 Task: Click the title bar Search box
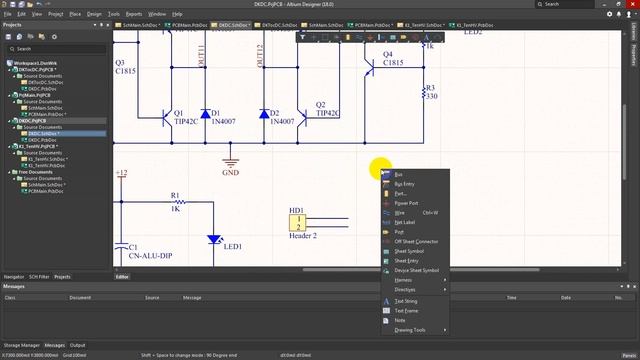[565, 4]
